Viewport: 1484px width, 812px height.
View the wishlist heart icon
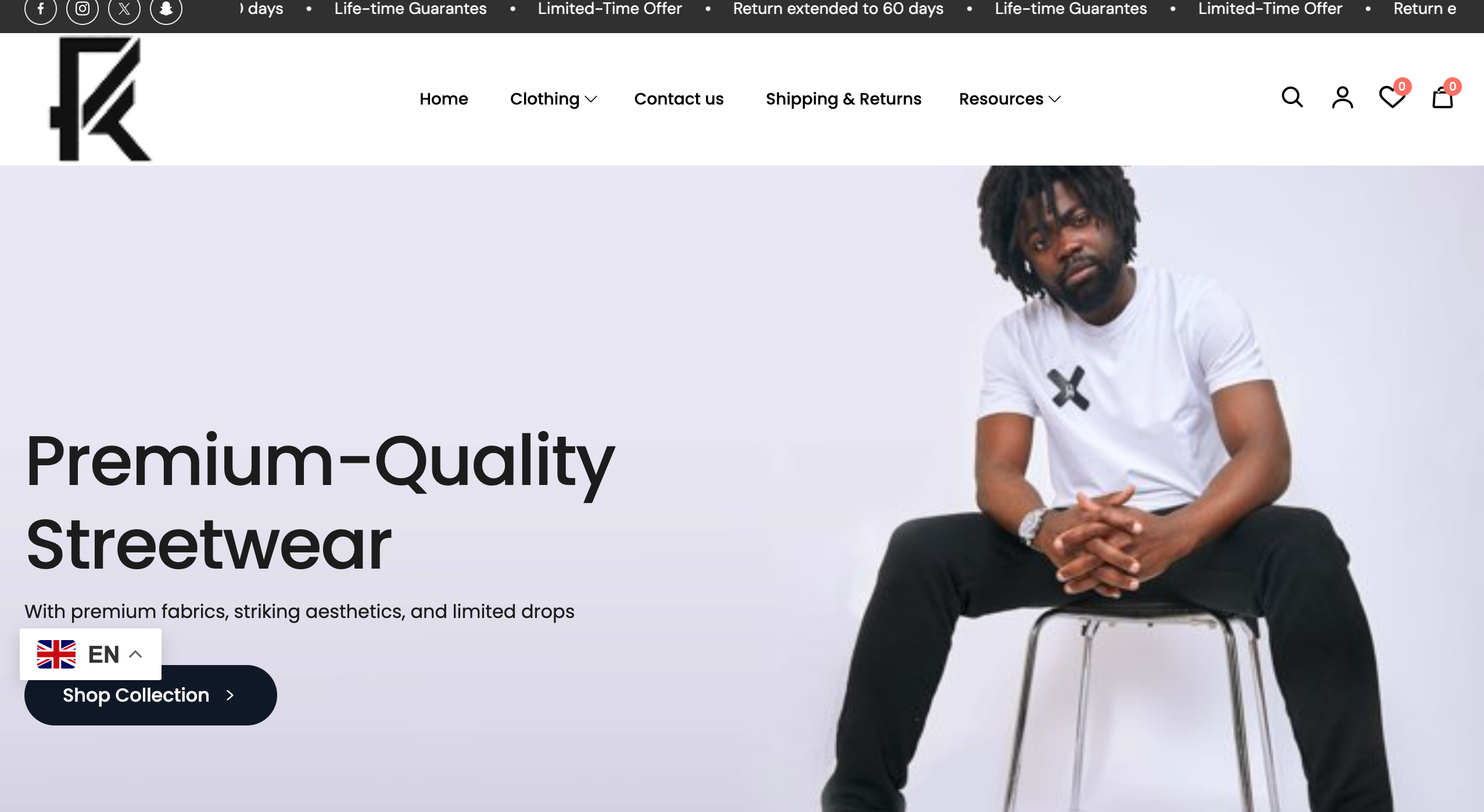[x=1393, y=96]
